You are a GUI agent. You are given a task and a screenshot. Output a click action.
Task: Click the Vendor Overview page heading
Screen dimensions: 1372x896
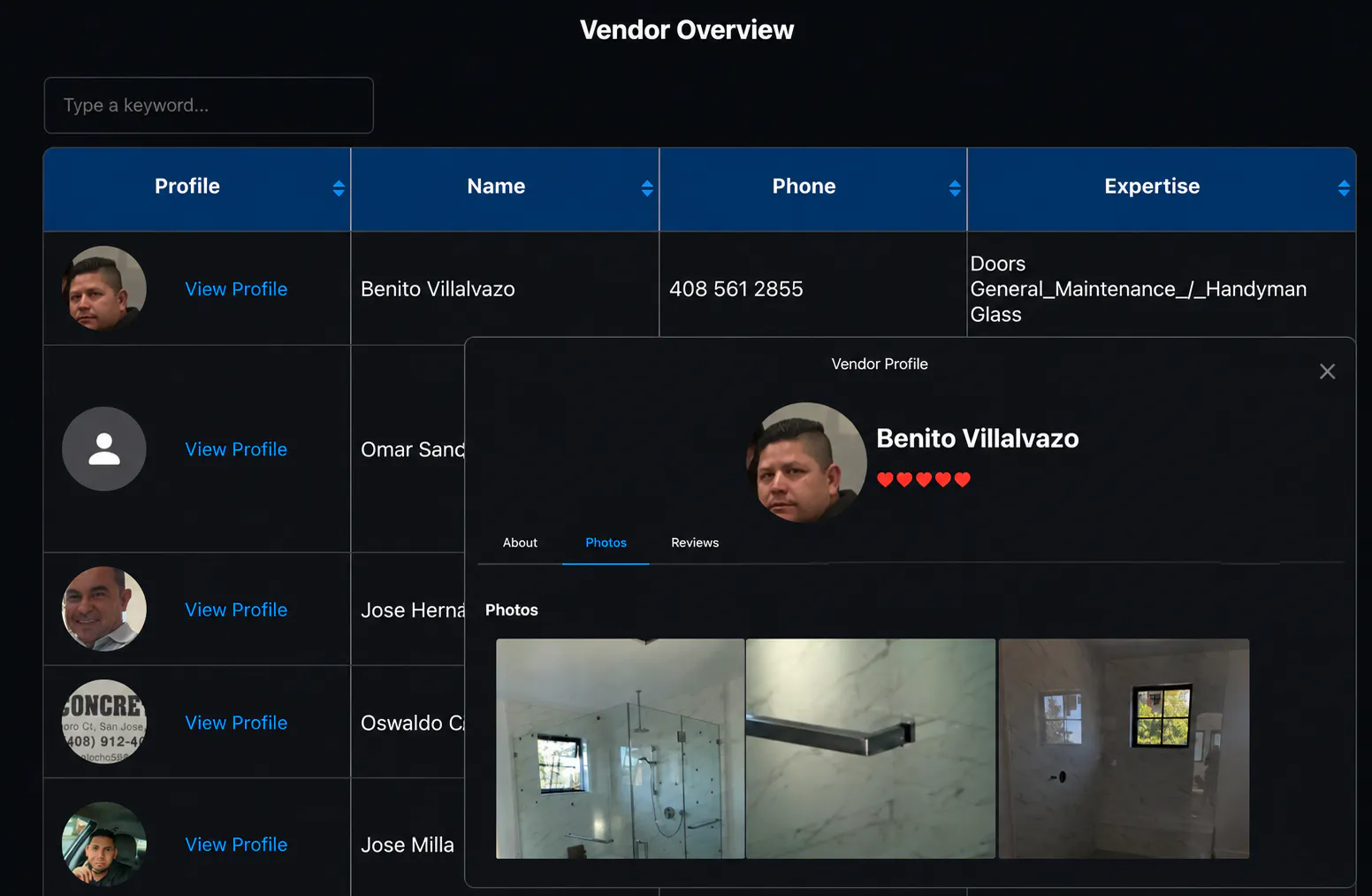coord(687,30)
